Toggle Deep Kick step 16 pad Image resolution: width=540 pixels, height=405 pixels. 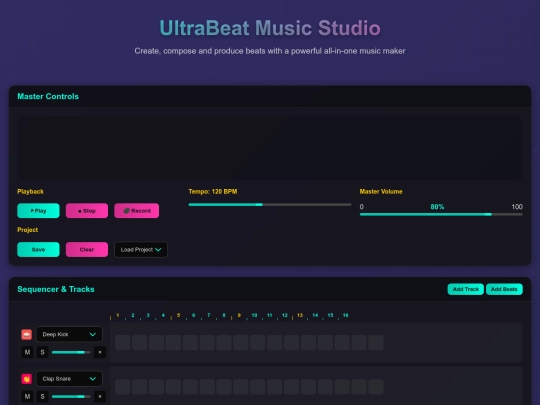click(x=376, y=343)
